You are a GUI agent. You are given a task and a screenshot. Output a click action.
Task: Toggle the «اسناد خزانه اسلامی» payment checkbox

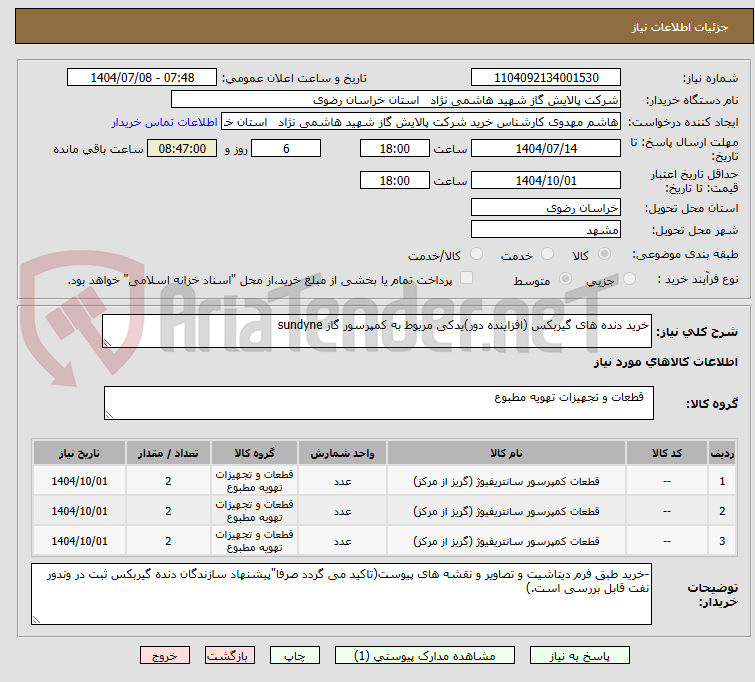click(x=466, y=279)
